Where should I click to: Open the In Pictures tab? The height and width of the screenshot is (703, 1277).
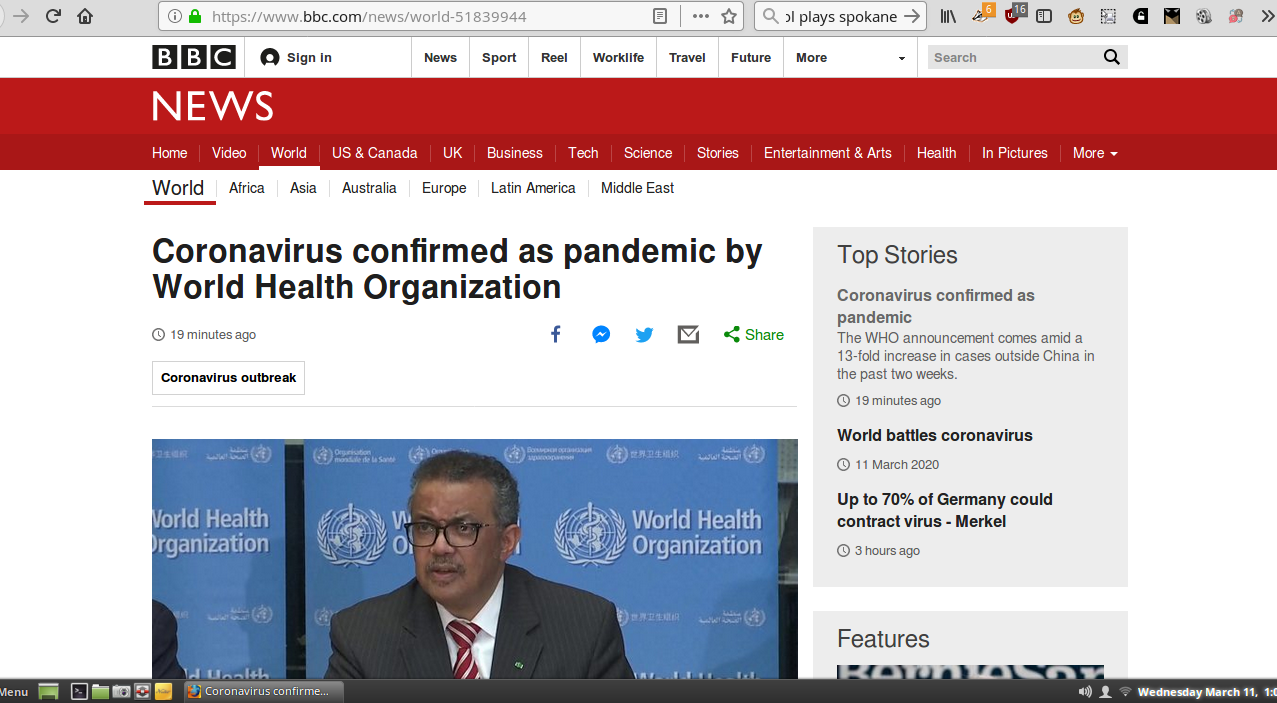click(x=1015, y=153)
